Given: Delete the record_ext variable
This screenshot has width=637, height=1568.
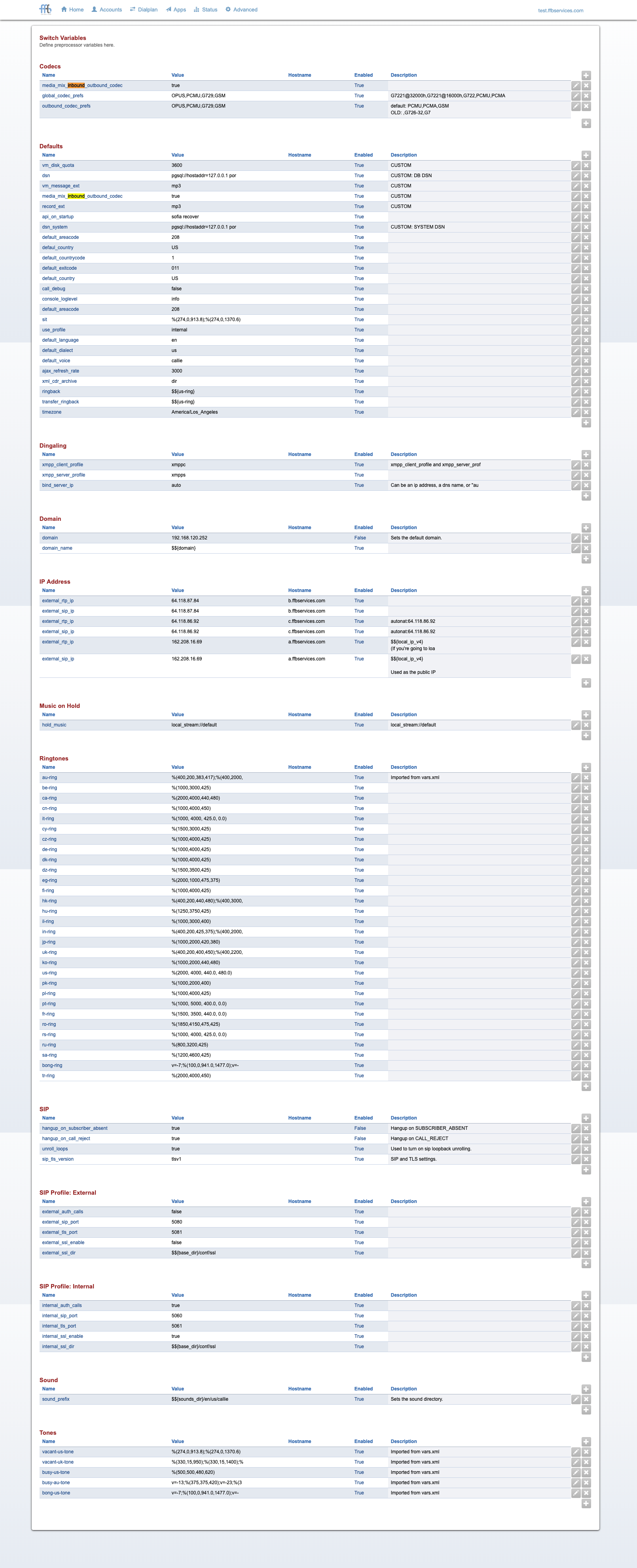Looking at the screenshot, I should click(586, 207).
